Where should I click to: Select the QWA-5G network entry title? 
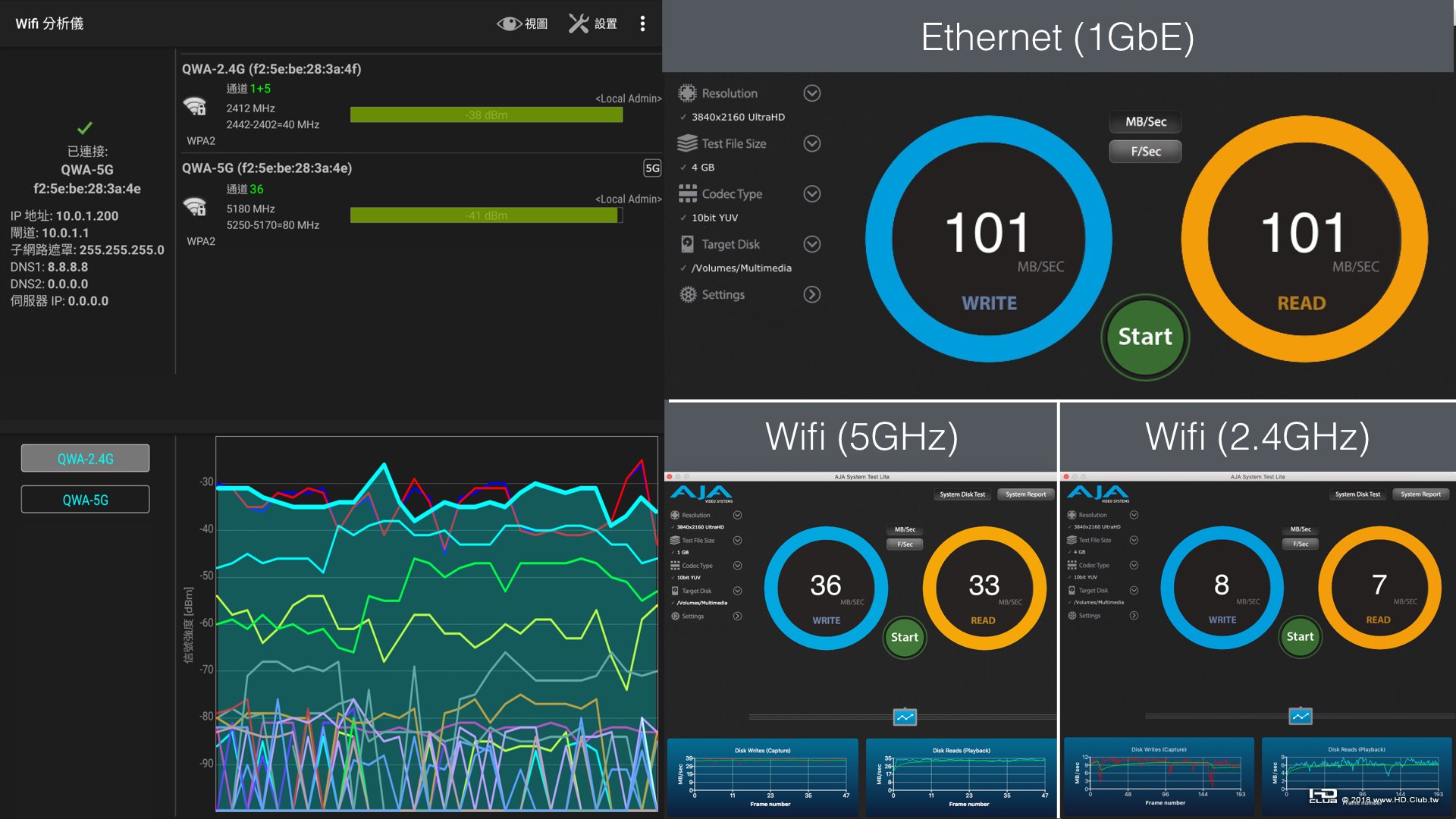coord(266,168)
